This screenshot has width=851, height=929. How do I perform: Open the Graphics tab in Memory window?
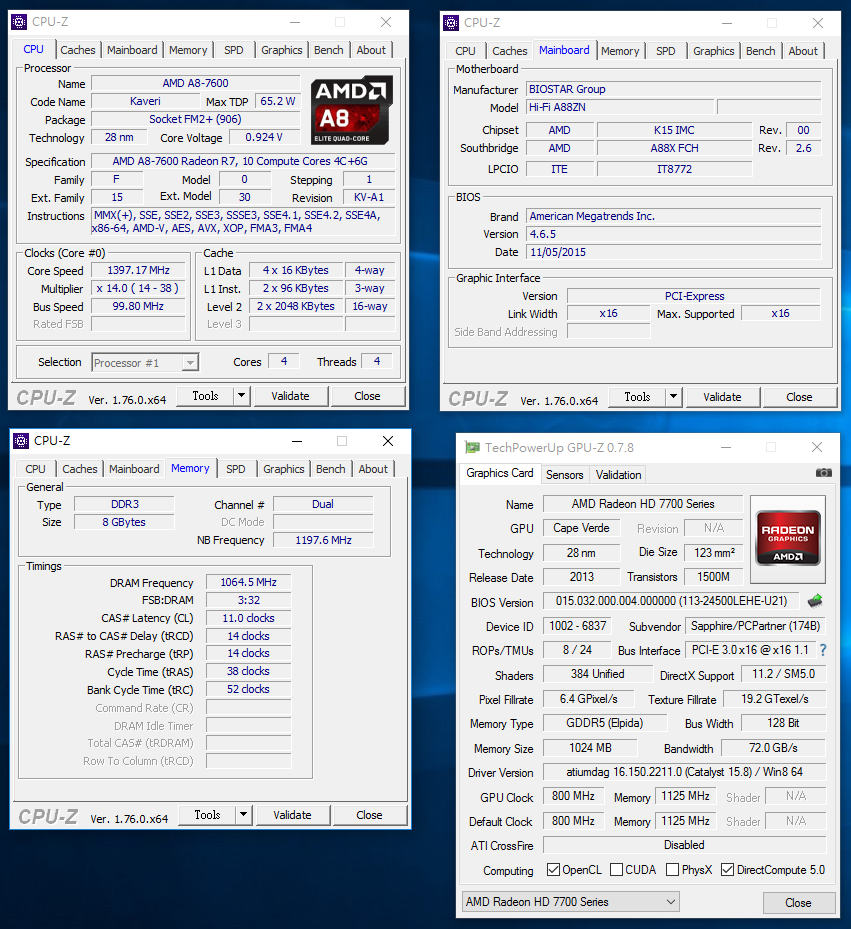coord(284,469)
